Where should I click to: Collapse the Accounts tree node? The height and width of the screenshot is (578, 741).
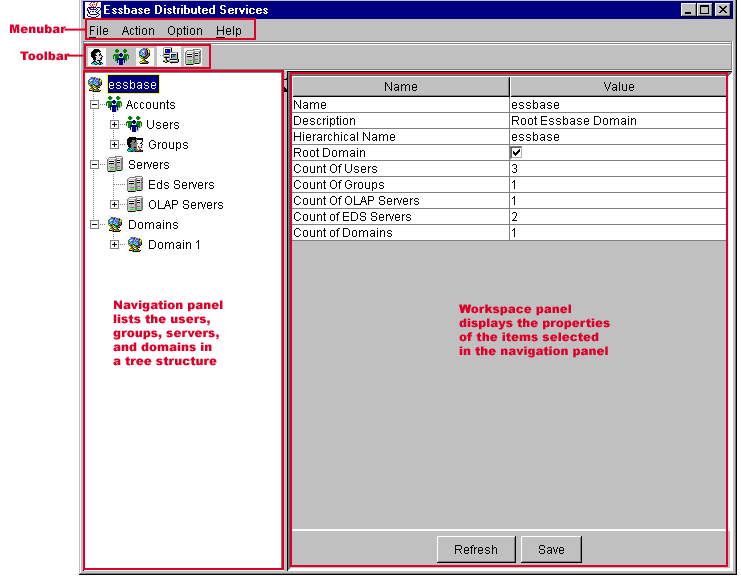tap(94, 104)
